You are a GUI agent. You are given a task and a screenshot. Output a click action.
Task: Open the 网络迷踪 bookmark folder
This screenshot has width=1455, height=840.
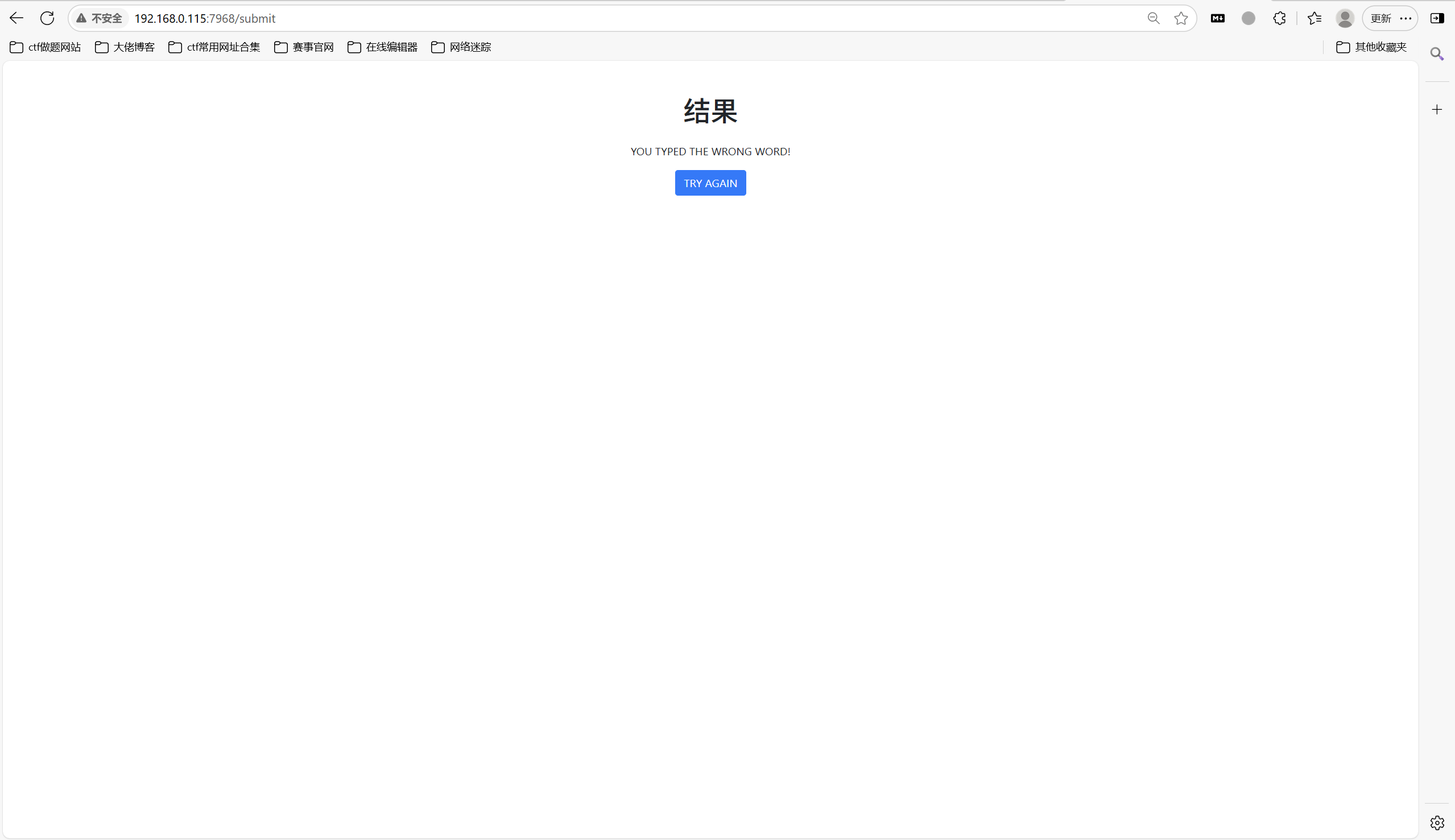pos(461,47)
